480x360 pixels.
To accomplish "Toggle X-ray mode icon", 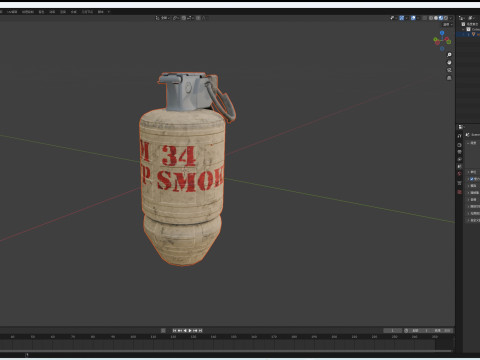I will click(424, 18).
